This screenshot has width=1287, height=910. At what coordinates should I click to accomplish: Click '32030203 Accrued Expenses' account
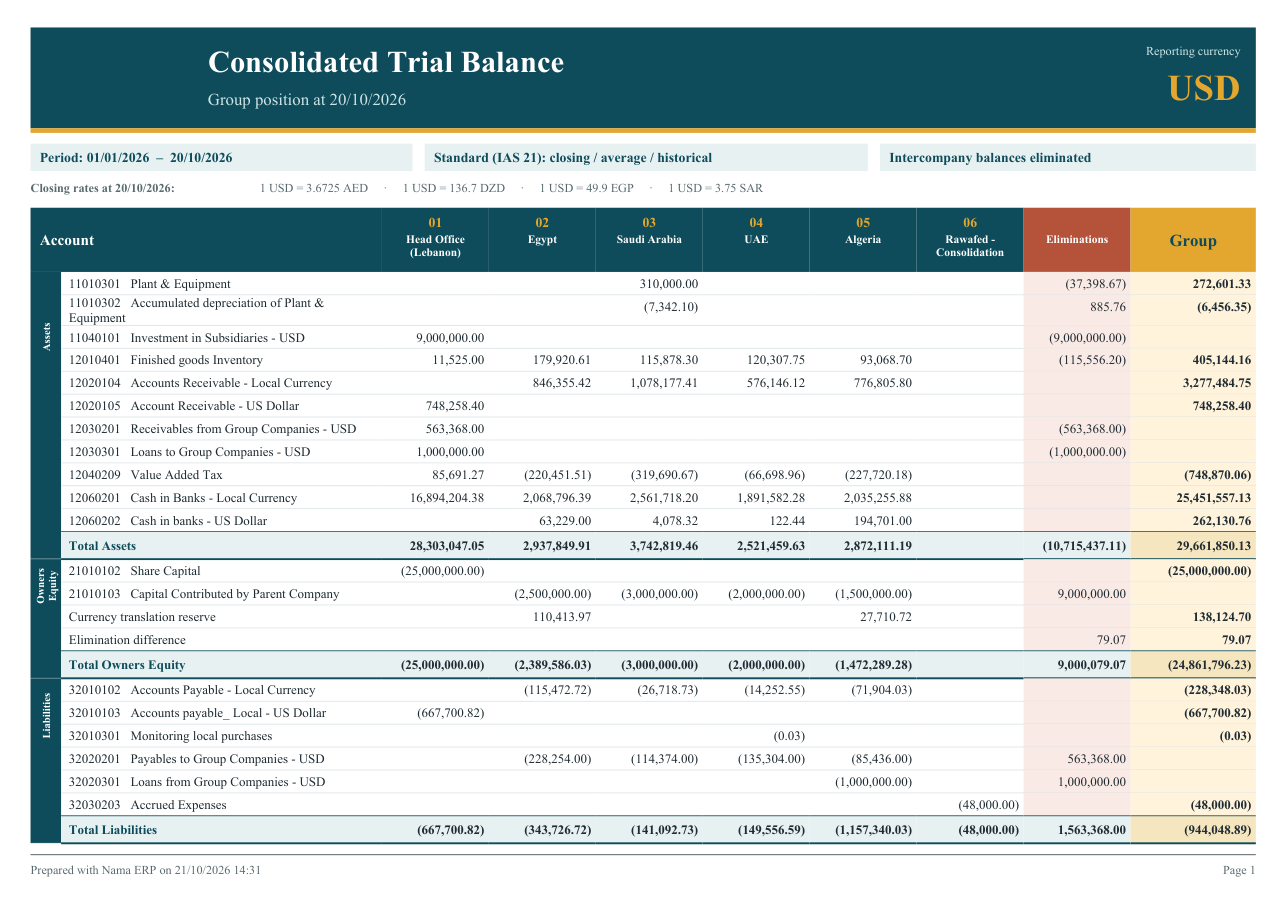pos(148,805)
